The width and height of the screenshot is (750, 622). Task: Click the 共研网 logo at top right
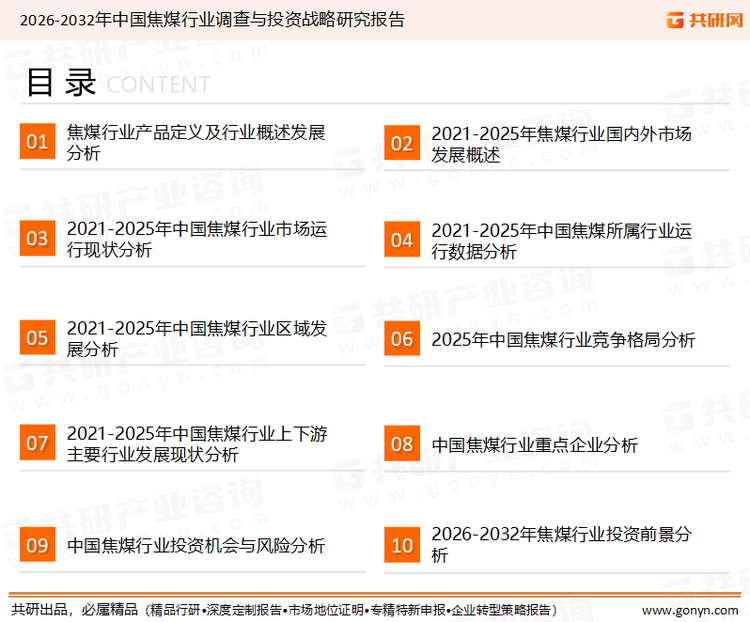point(705,20)
